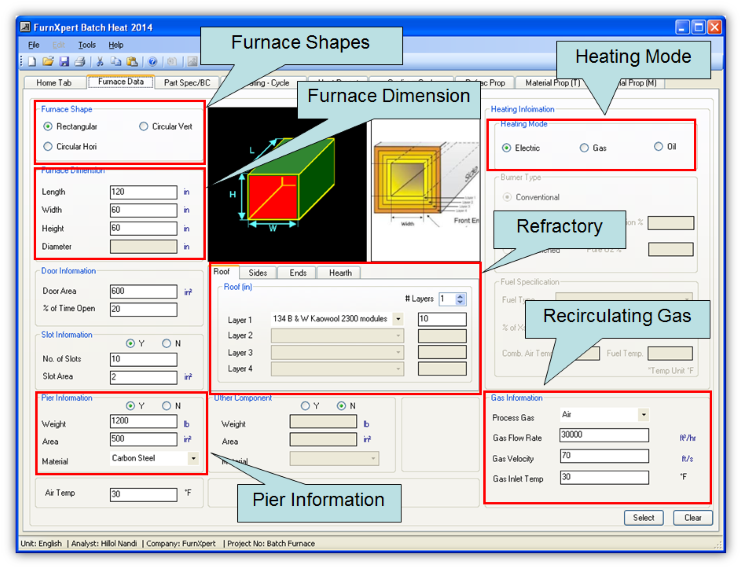Open the Layer 1 refractory material dropdown
The width and height of the screenshot is (742, 569).
pyautogui.click(x=398, y=319)
